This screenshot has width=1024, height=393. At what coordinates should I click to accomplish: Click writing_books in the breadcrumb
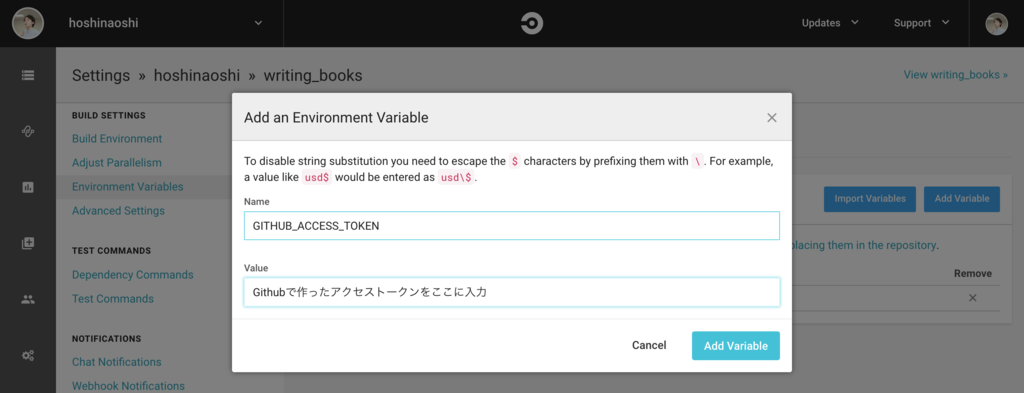313,76
